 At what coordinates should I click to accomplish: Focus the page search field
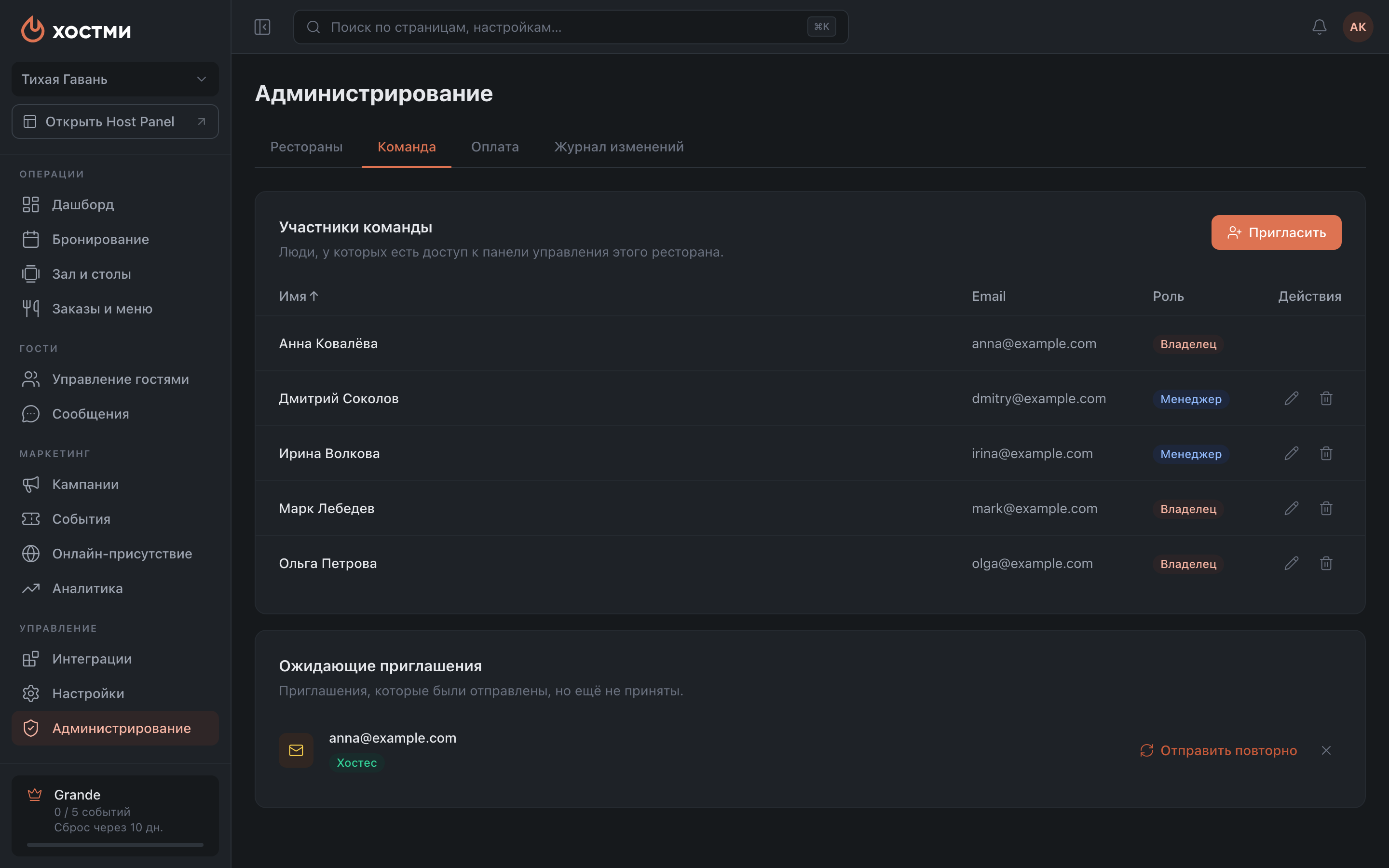(571, 27)
